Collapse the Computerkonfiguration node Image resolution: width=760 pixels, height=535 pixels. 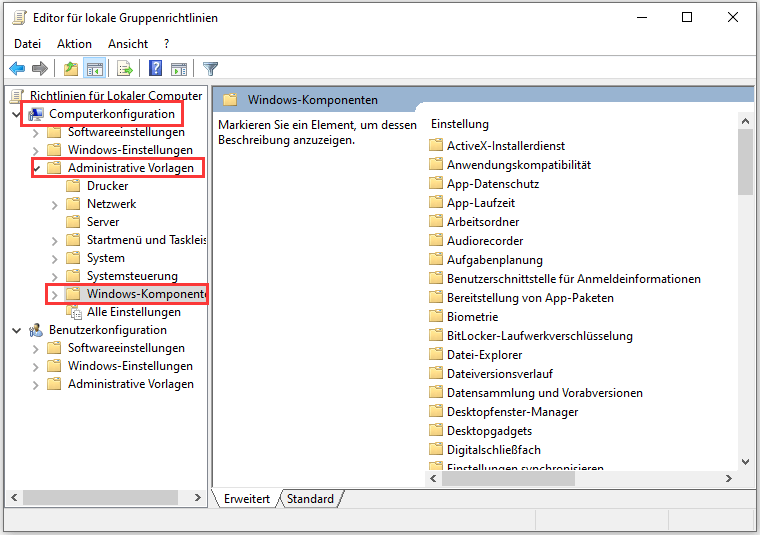click(16, 114)
